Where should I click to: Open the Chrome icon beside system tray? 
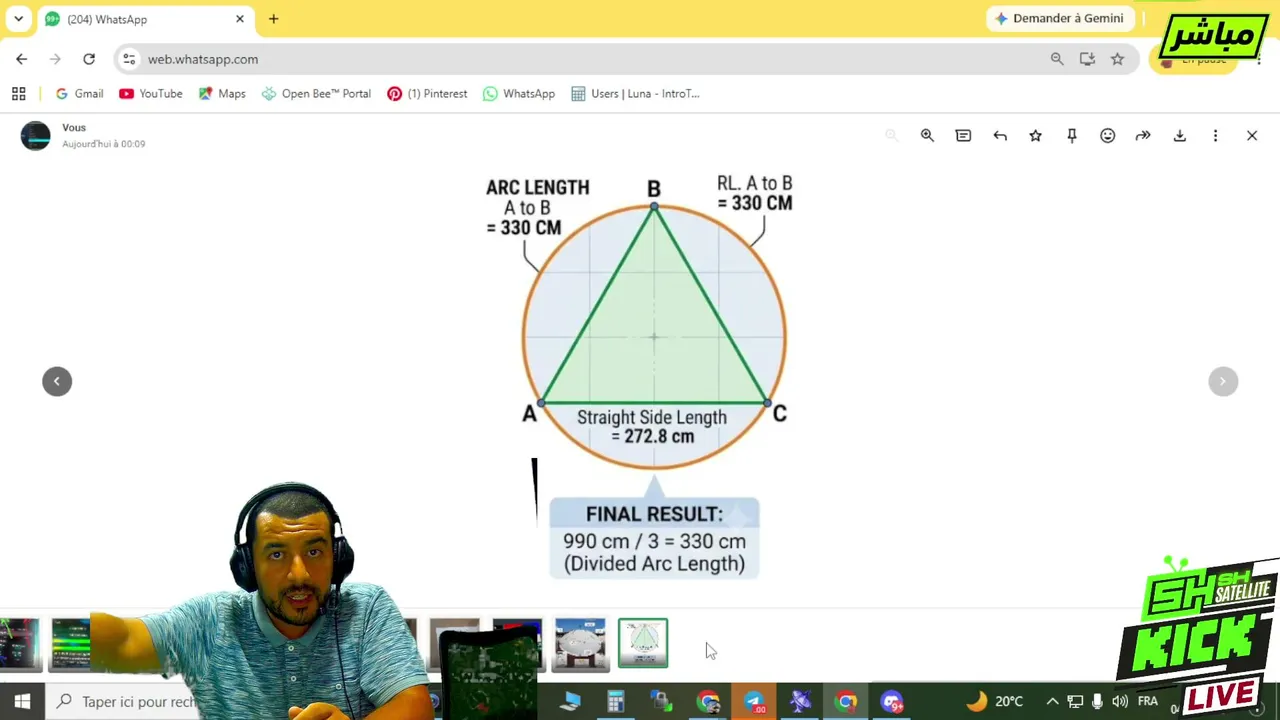(846, 702)
